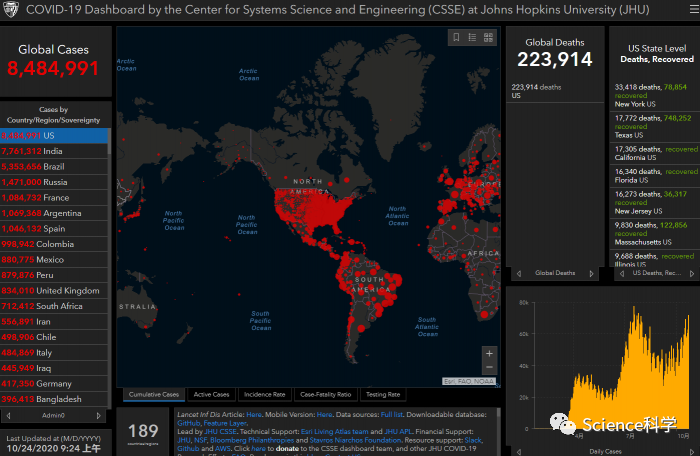Select New York US deaths entry
This screenshot has width=700, height=456.
(x=654, y=96)
